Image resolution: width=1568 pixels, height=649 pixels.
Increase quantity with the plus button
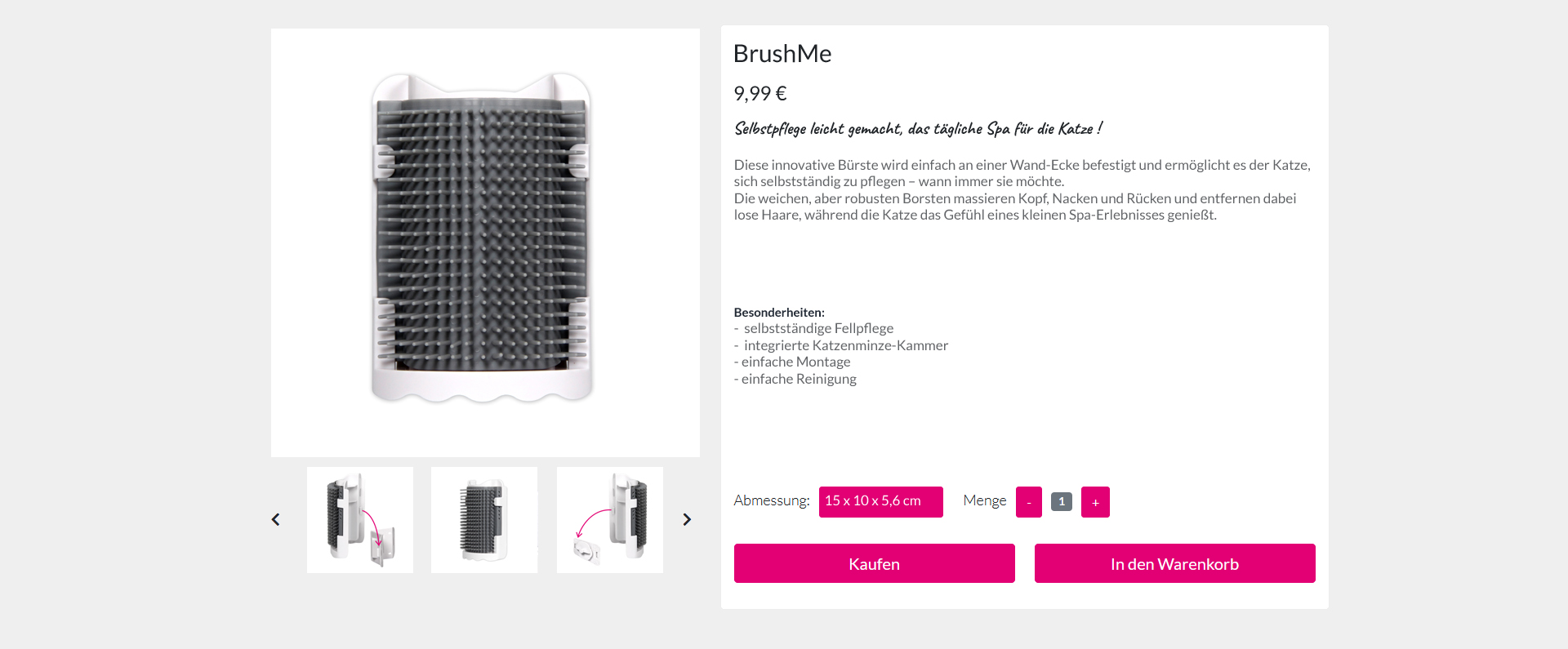[x=1095, y=502]
